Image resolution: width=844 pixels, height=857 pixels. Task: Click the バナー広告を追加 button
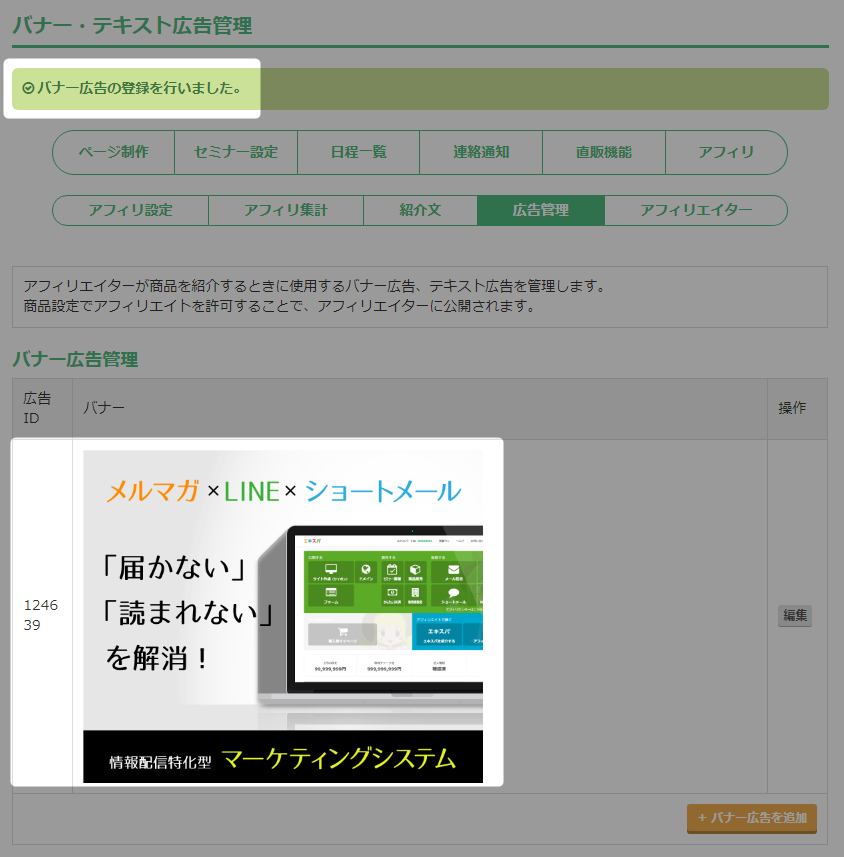(x=752, y=818)
